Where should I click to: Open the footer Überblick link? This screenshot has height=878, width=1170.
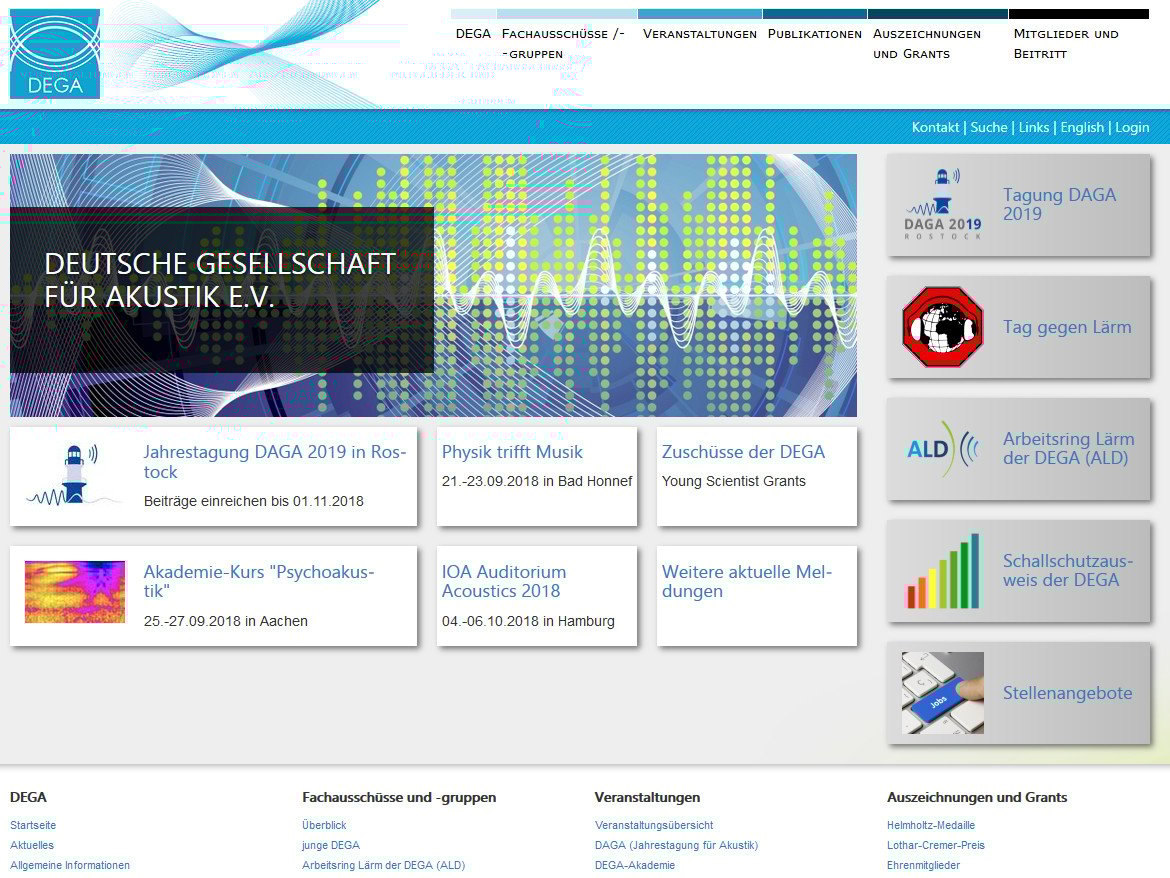tap(324, 825)
